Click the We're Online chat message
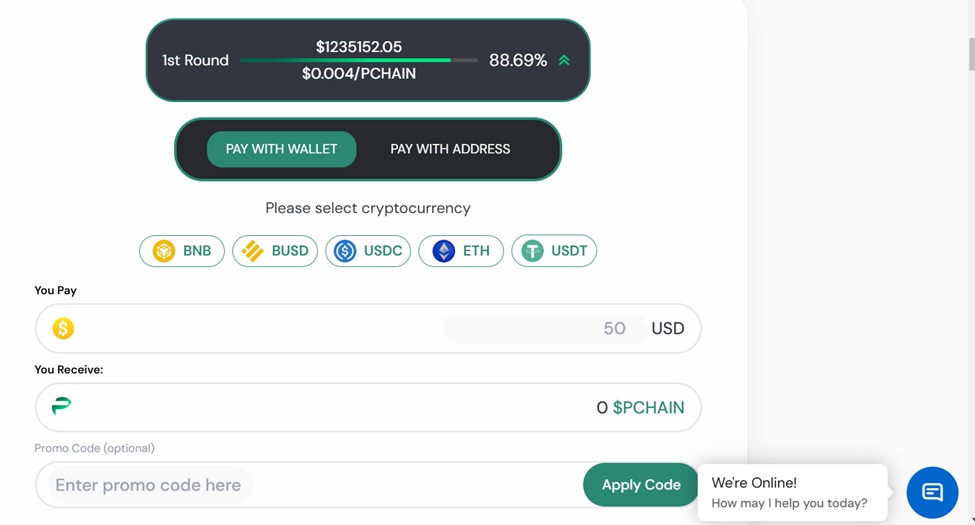The height and width of the screenshot is (525, 975). pos(792,492)
